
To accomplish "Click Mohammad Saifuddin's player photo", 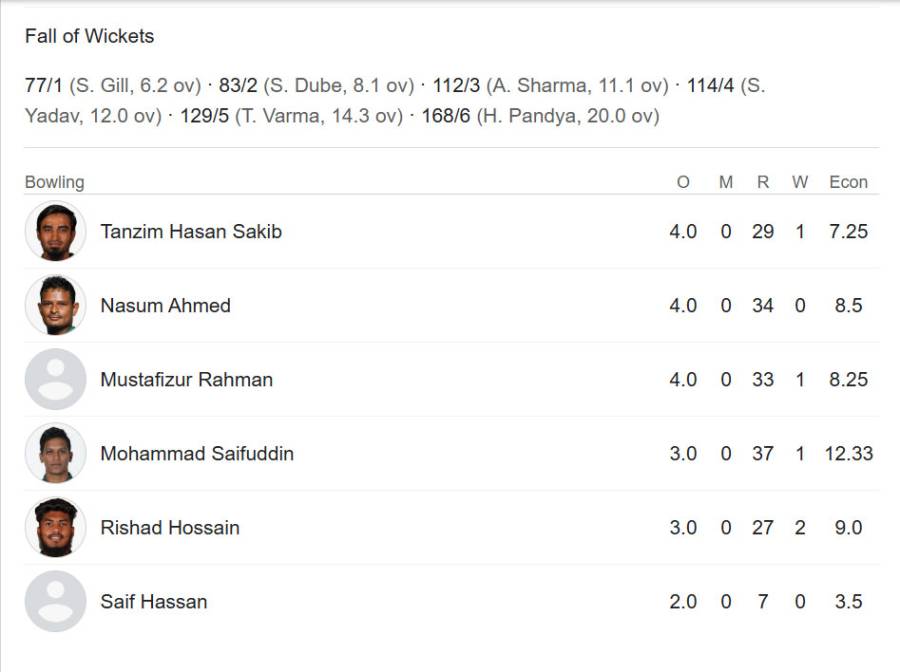I will click(56, 453).
